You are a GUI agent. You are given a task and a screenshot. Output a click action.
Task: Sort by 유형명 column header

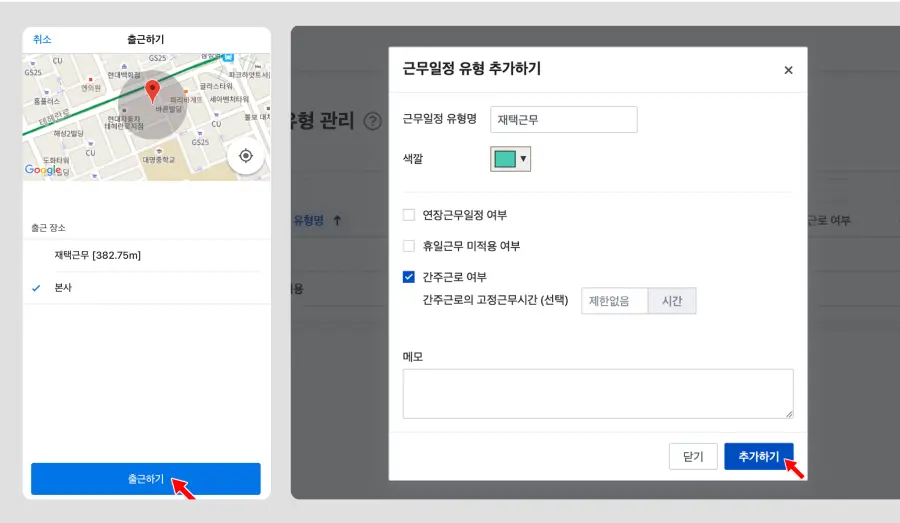point(309,220)
